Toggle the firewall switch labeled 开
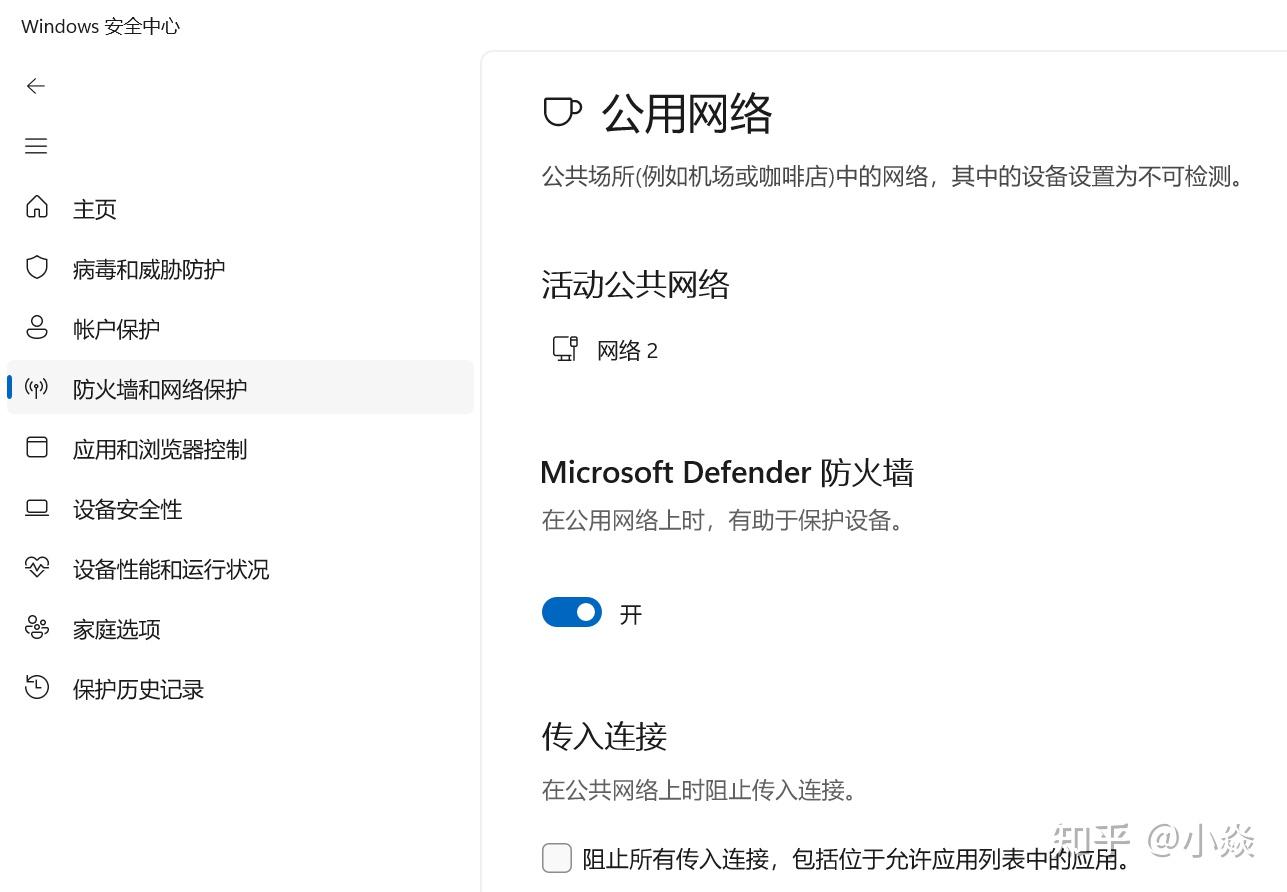The image size is (1287, 892). tap(571, 612)
